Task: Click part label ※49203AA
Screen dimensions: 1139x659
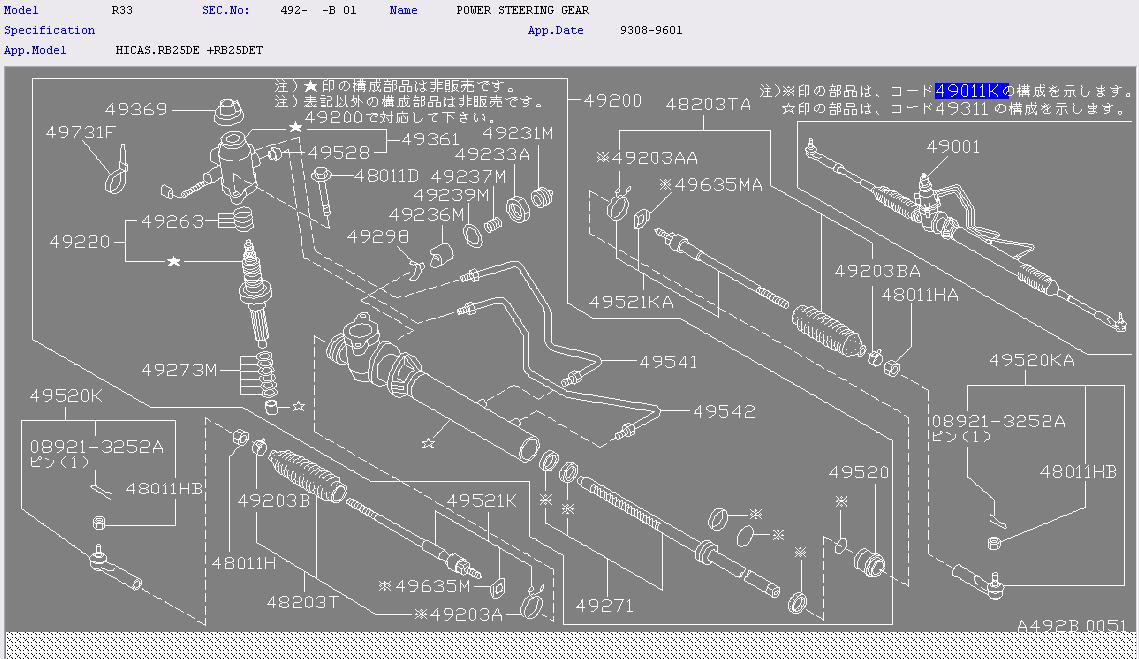Action: coord(646,158)
